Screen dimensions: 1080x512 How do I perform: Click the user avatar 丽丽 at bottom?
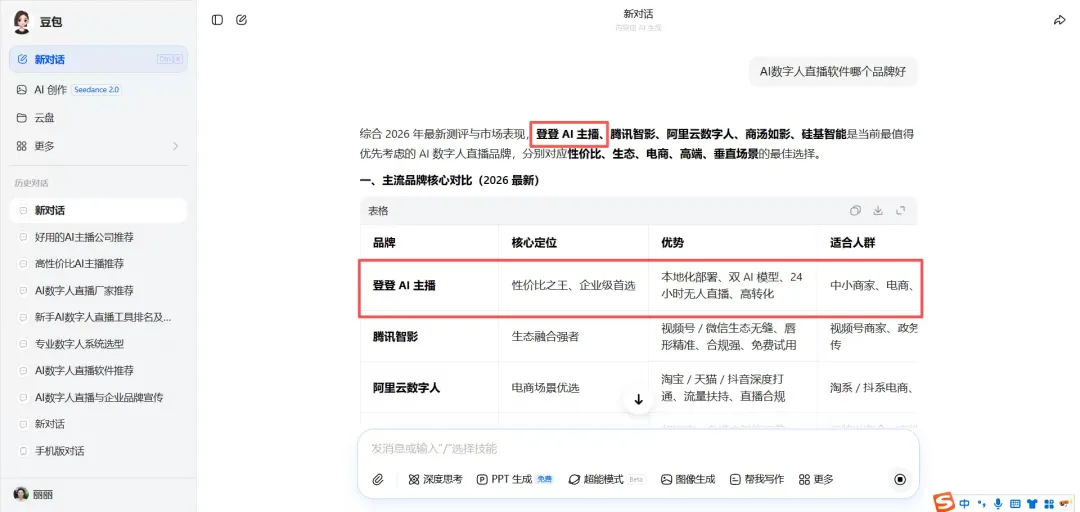[x=21, y=494]
